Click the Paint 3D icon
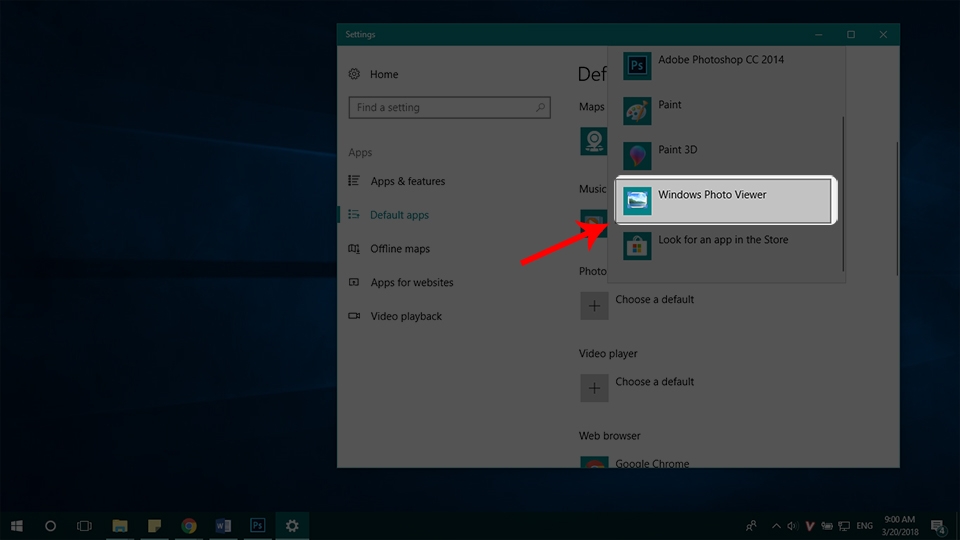 [x=637, y=156]
